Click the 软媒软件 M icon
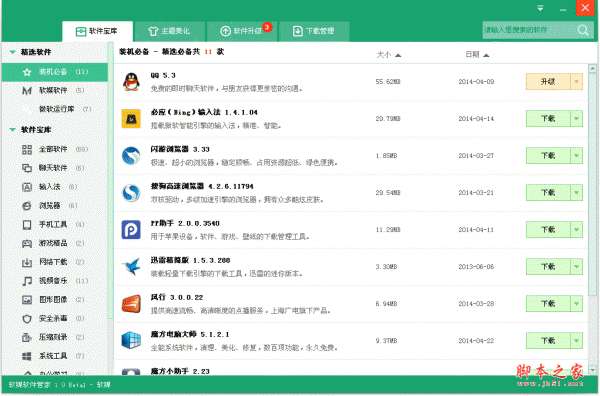Viewport: 600px width, 396px height. (x=27, y=91)
